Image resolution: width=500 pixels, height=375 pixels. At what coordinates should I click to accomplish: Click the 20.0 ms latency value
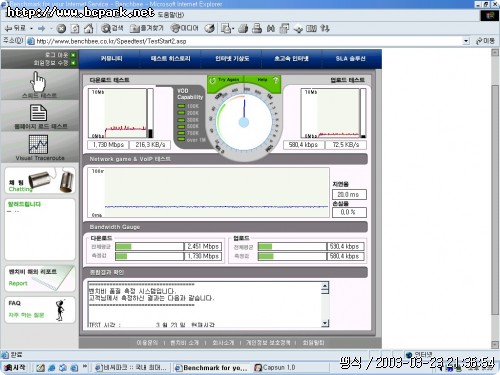[x=349, y=194]
